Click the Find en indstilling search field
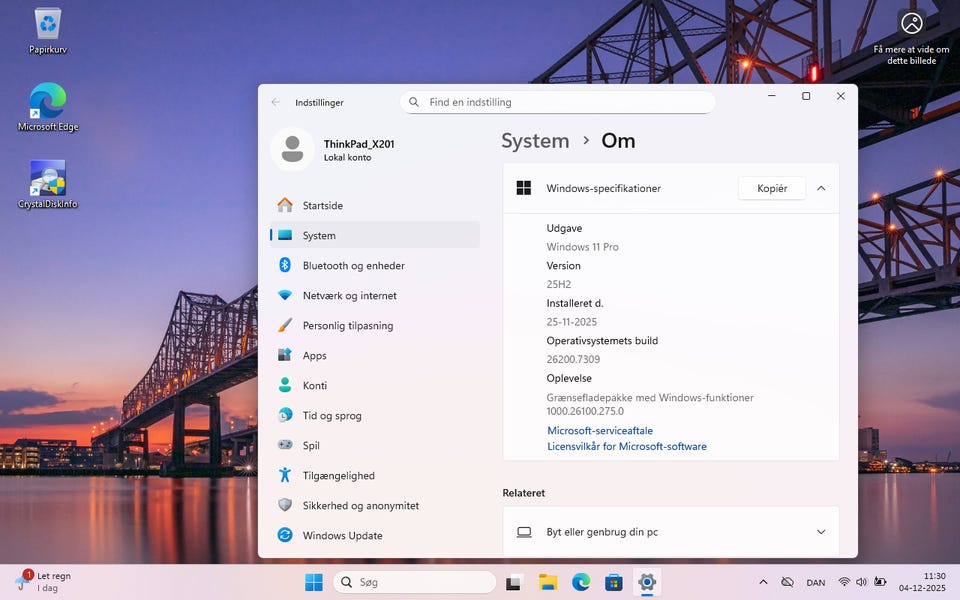960x600 pixels. [557, 102]
